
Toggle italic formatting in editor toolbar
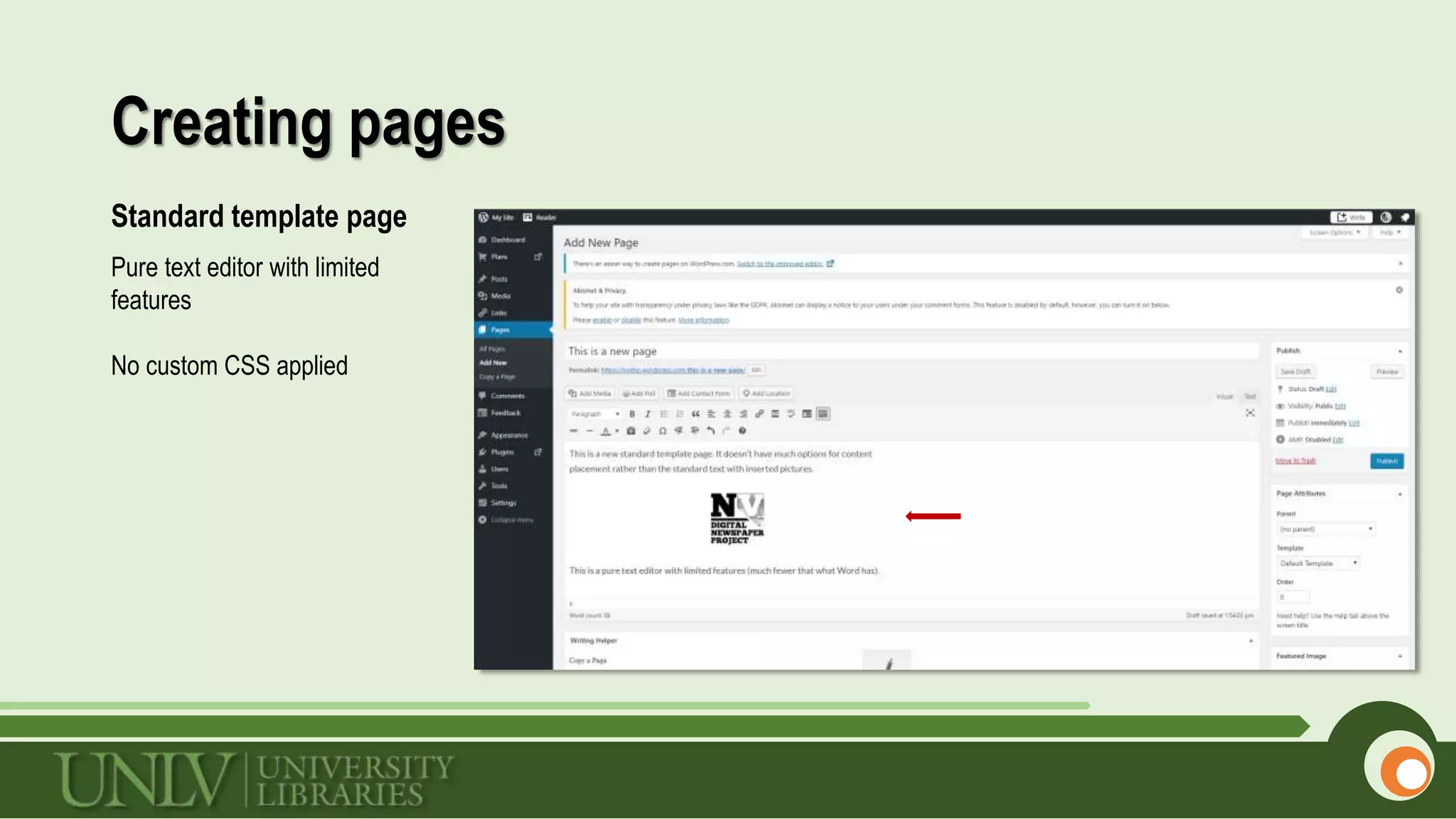click(648, 414)
